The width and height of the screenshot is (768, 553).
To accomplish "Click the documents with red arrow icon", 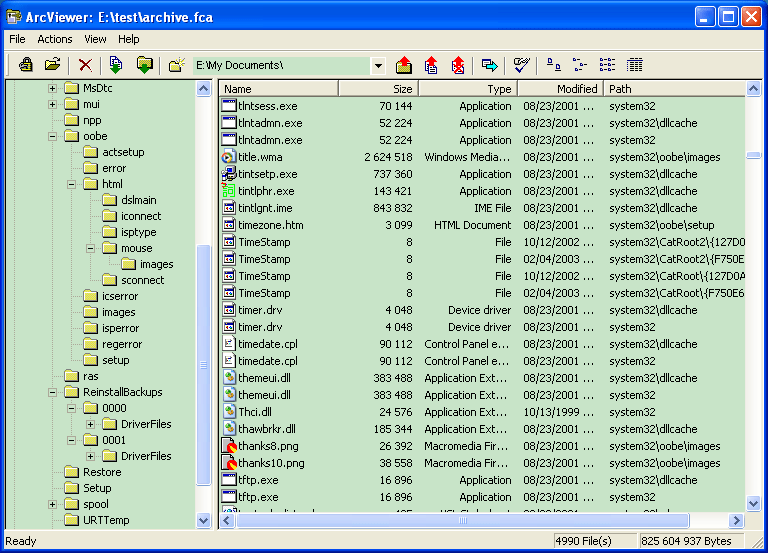I will 431,65.
